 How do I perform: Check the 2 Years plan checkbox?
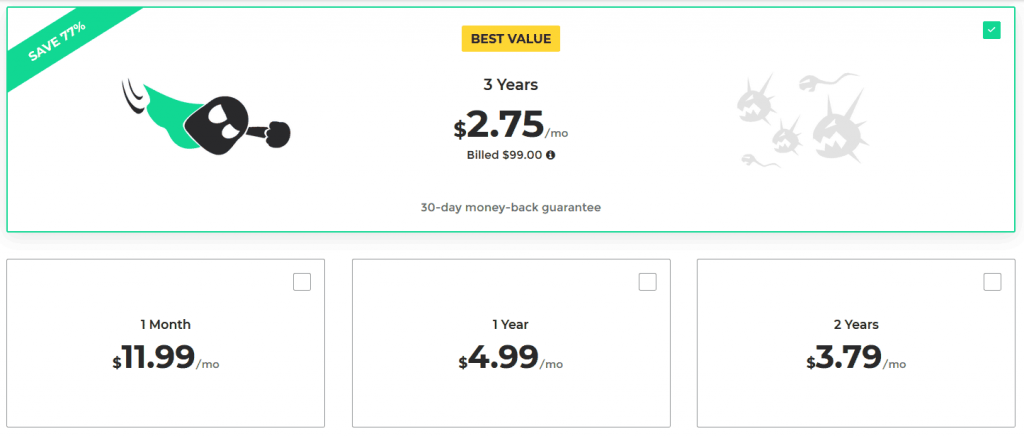click(x=992, y=282)
